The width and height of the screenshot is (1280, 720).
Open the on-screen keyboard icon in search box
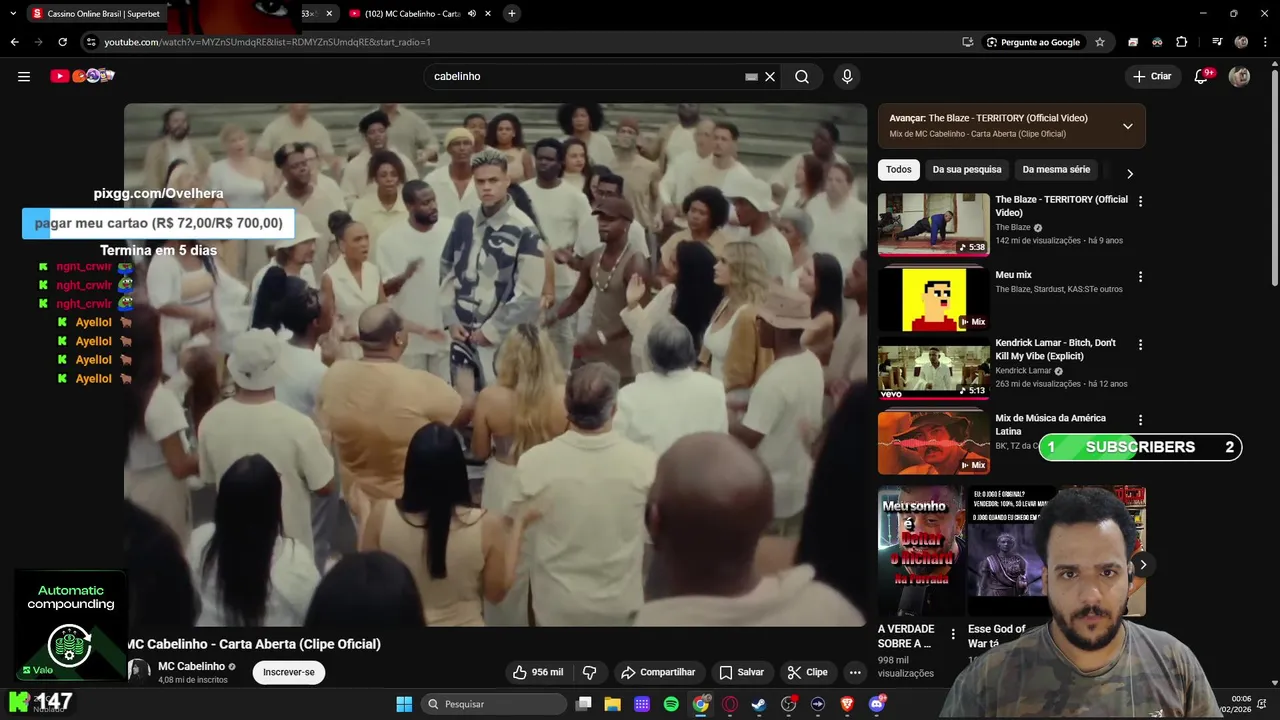click(751, 76)
